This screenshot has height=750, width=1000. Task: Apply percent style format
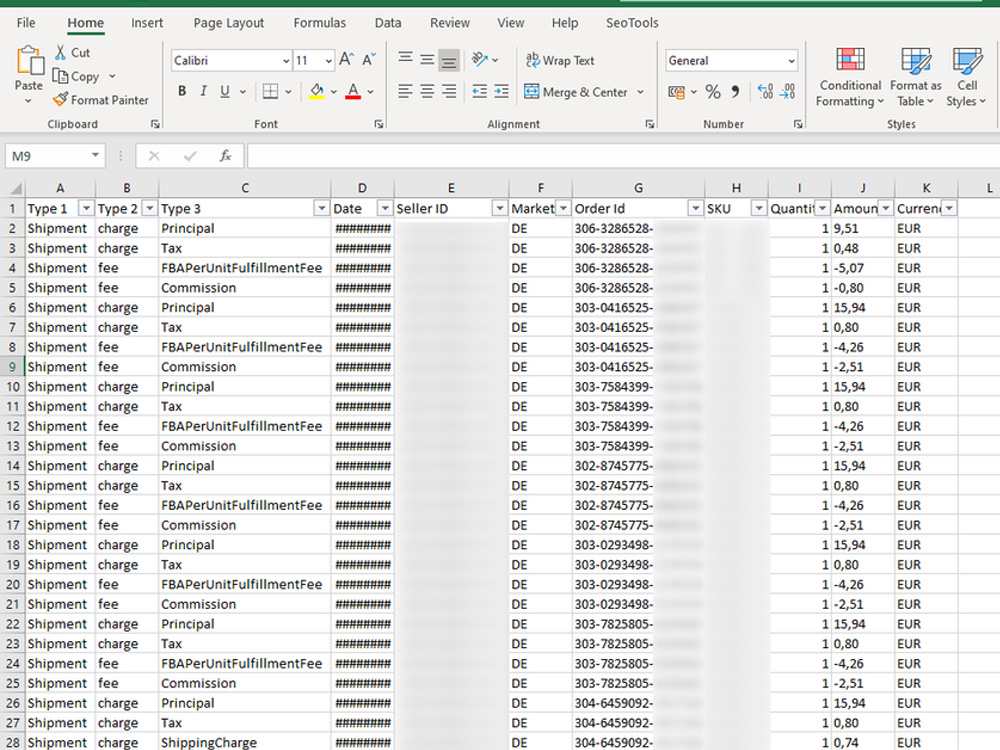click(713, 92)
